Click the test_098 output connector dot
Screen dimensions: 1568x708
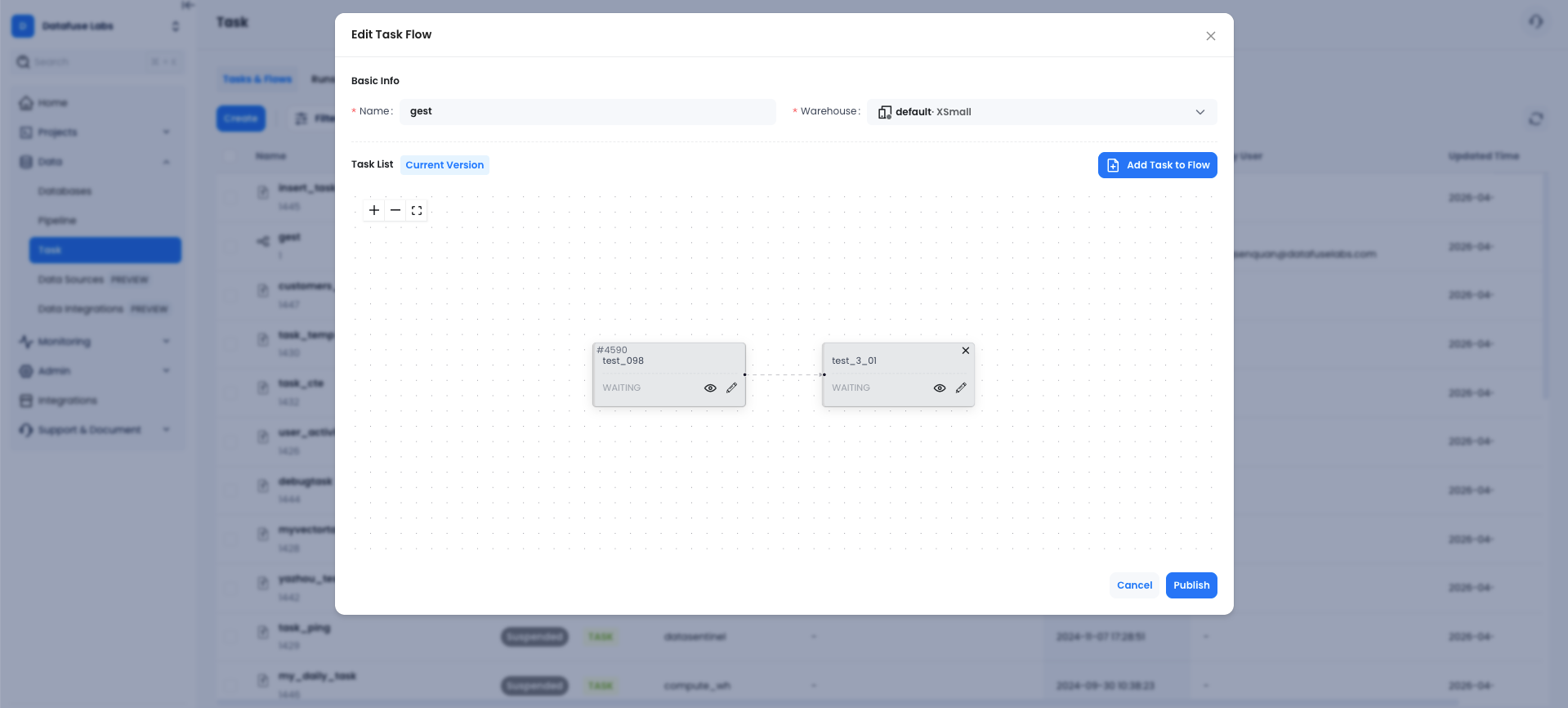[x=745, y=374]
